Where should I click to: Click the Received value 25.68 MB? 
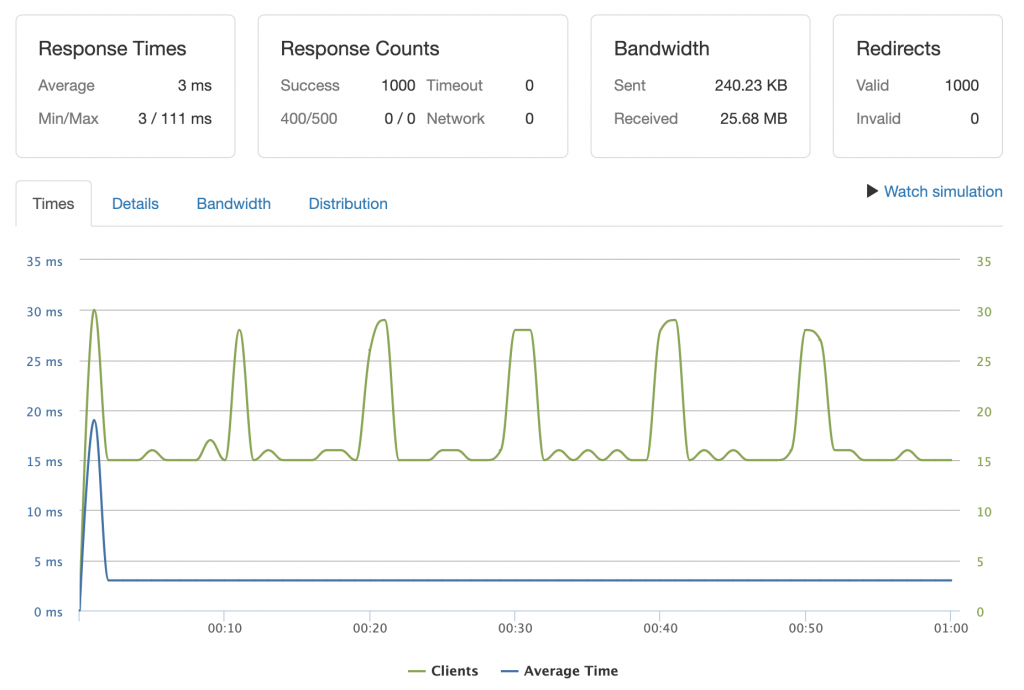pyautogui.click(x=754, y=119)
